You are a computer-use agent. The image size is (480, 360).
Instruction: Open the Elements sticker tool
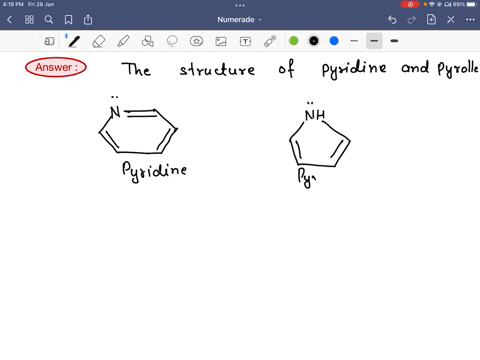pyautogui.click(x=196, y=41)
